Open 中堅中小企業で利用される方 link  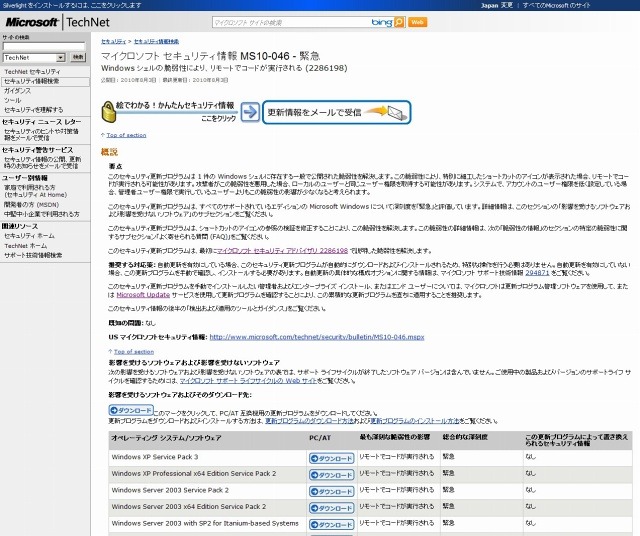[x=42, y=214]
